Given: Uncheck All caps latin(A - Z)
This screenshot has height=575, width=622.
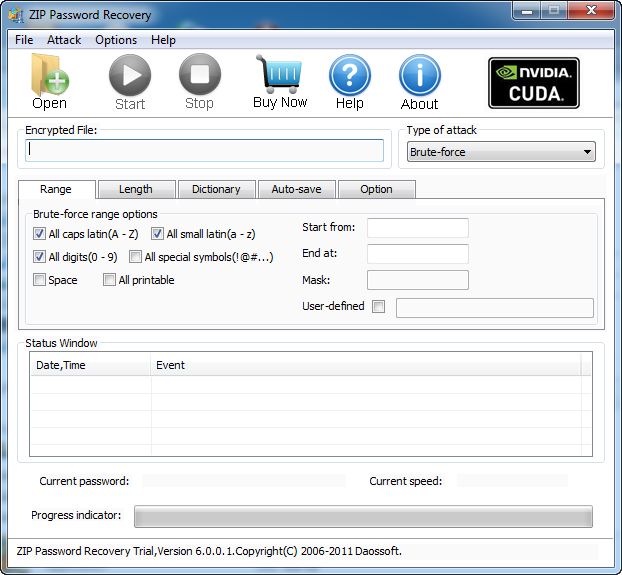Looking at the screenshot, I should (x=40, y=234).
